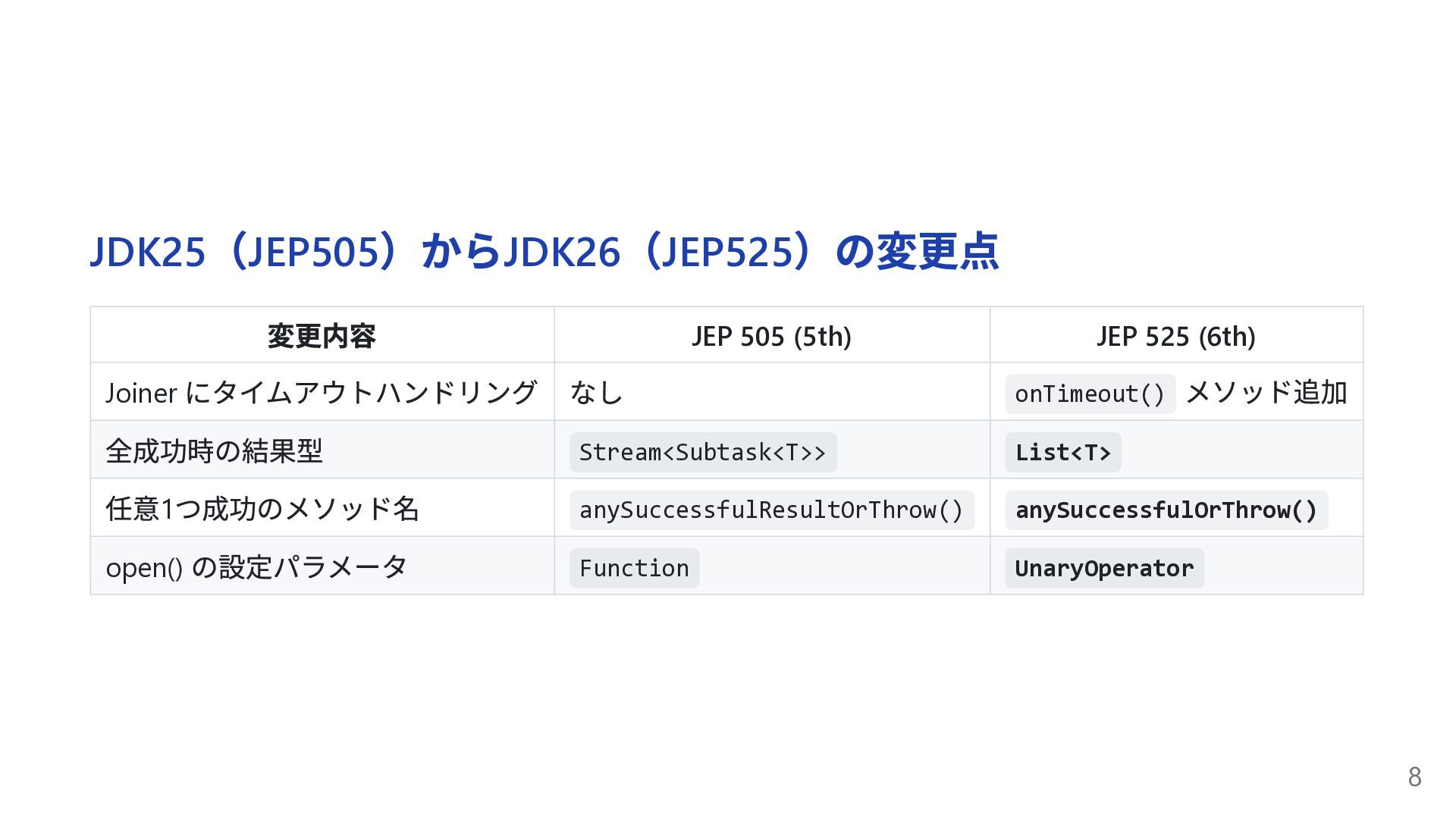Click の変更点 in the slide title

coord(917,252)
